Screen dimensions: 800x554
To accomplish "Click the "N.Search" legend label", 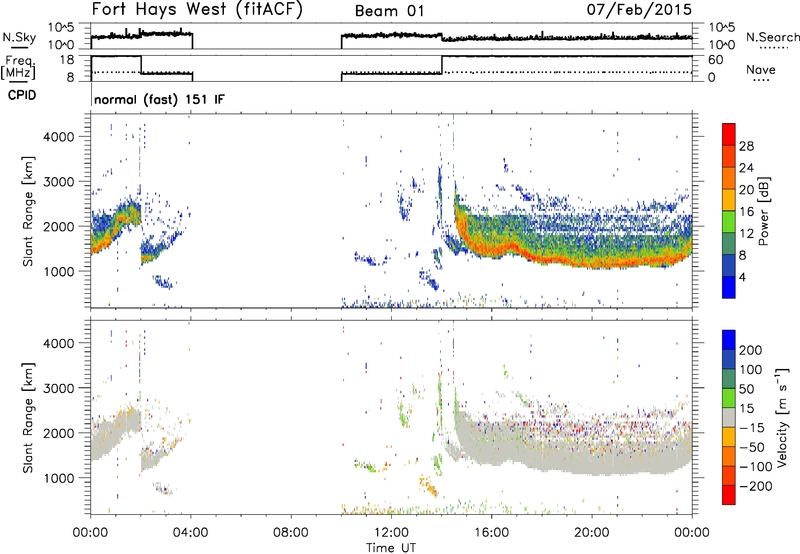I will pyautogui.click(x=773, y=37).
